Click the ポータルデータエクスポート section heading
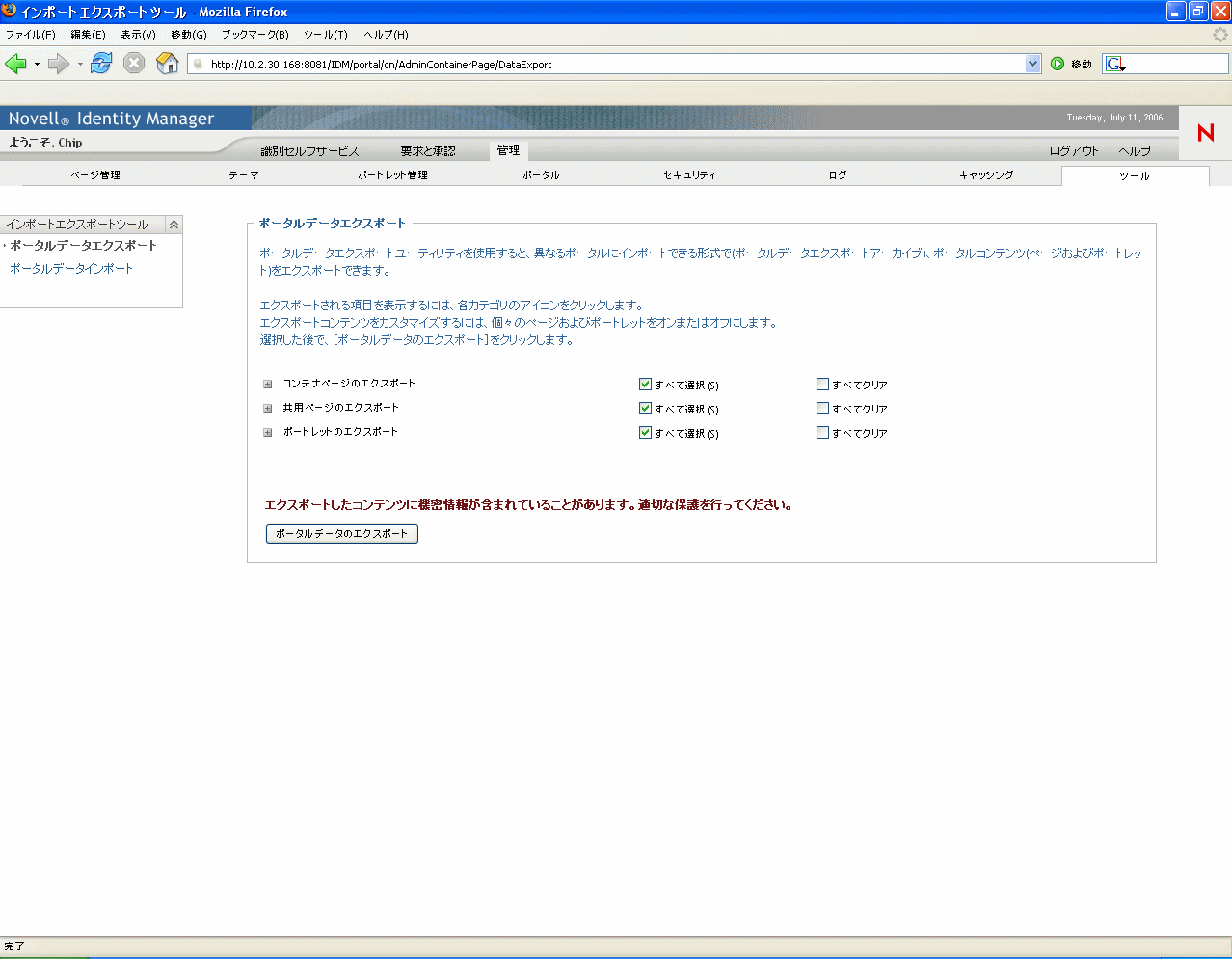Screen dimensions: 1232x959 [332, 224]
